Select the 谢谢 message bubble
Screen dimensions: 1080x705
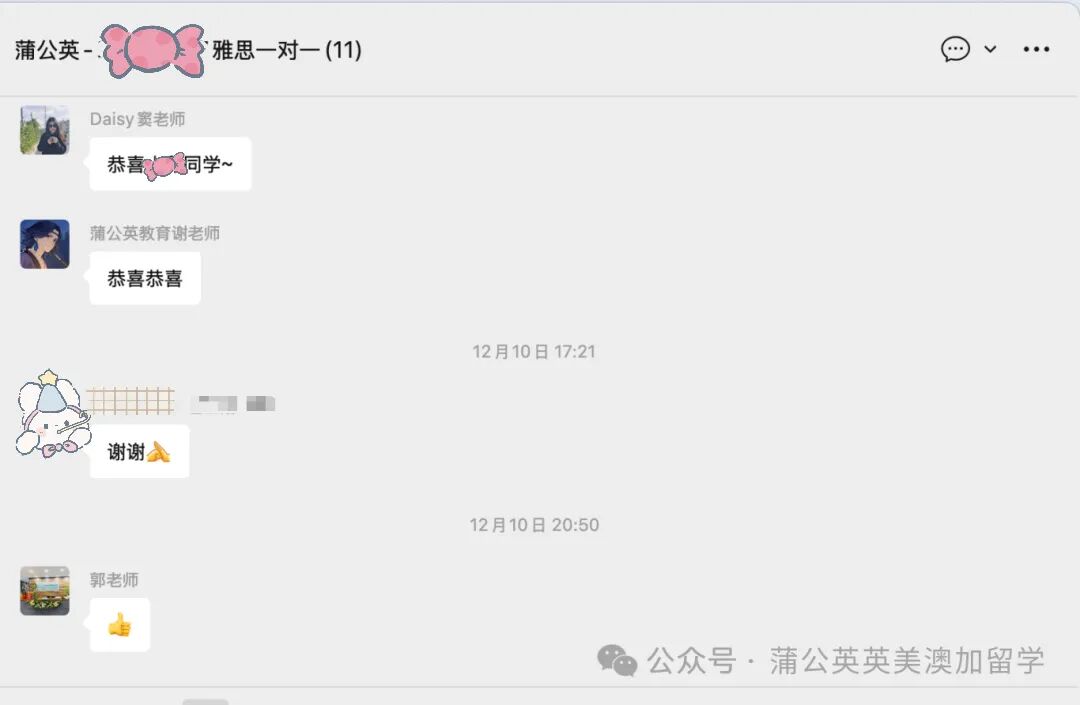(x=140, y=452)
